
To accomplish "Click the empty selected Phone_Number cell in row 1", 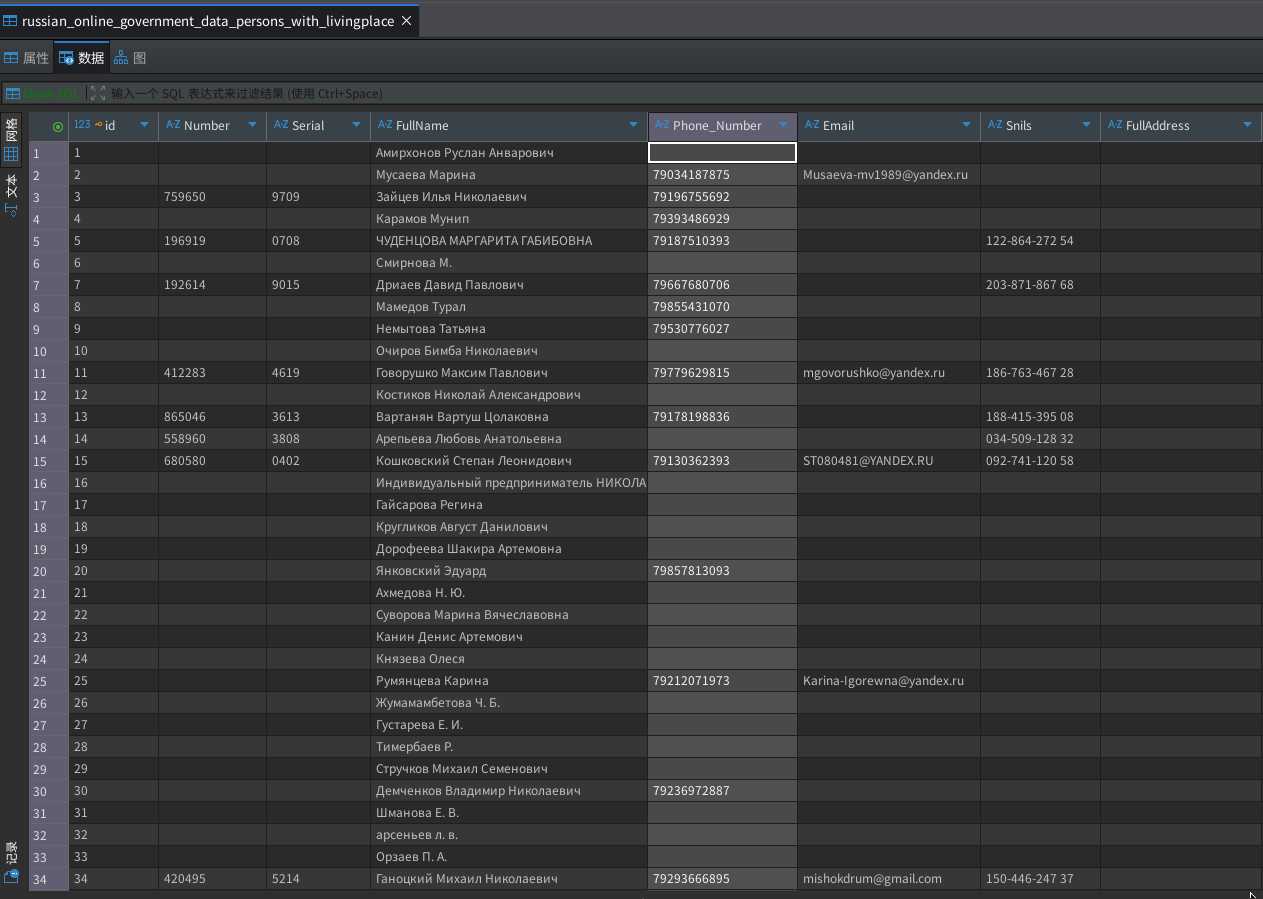I will [722, 152].
